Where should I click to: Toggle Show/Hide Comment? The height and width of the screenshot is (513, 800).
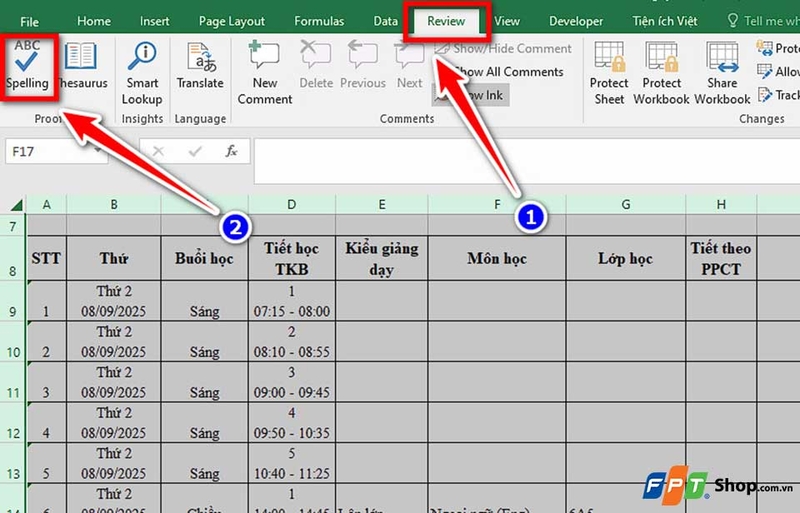pos(503,48)
